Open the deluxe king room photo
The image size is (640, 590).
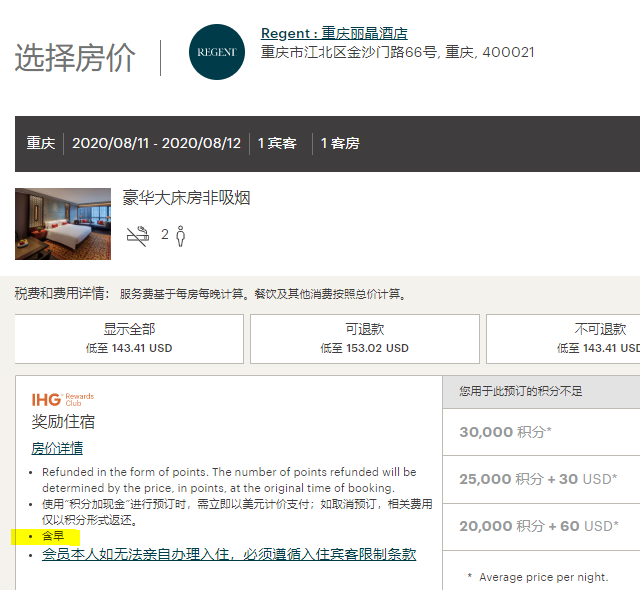63,224
